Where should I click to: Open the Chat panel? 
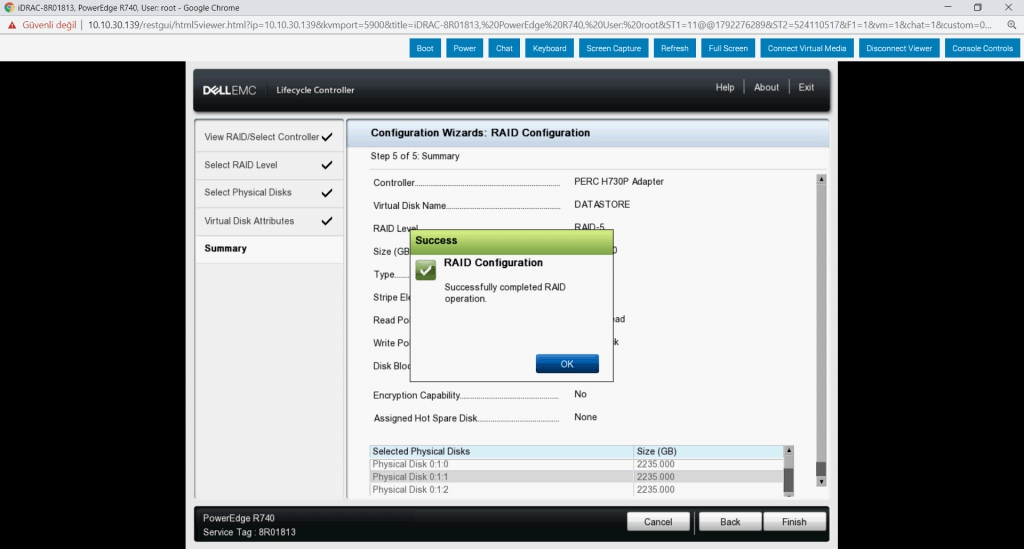point(504,48)
